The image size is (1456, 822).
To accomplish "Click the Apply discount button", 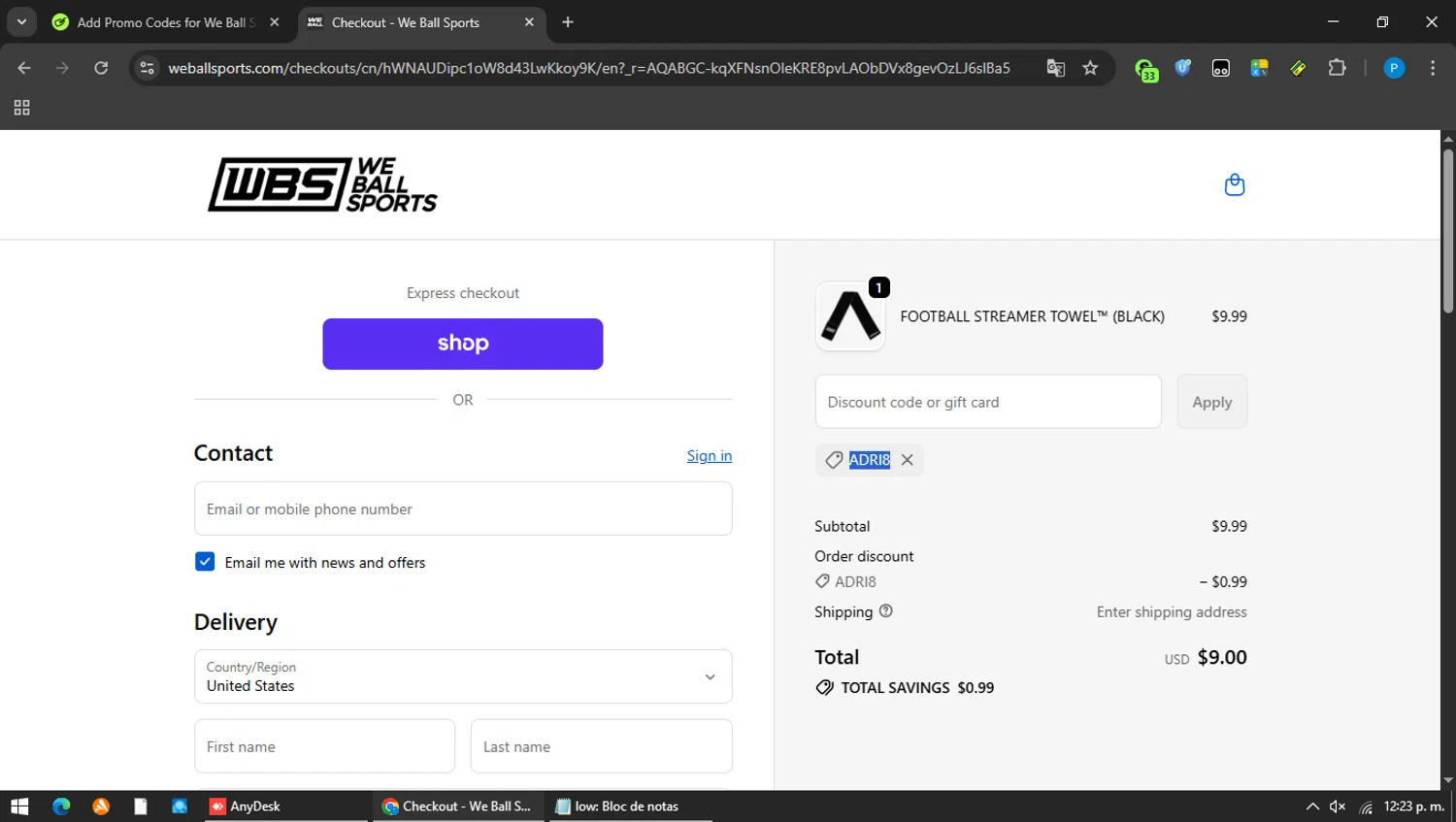I will point(1212,402).
